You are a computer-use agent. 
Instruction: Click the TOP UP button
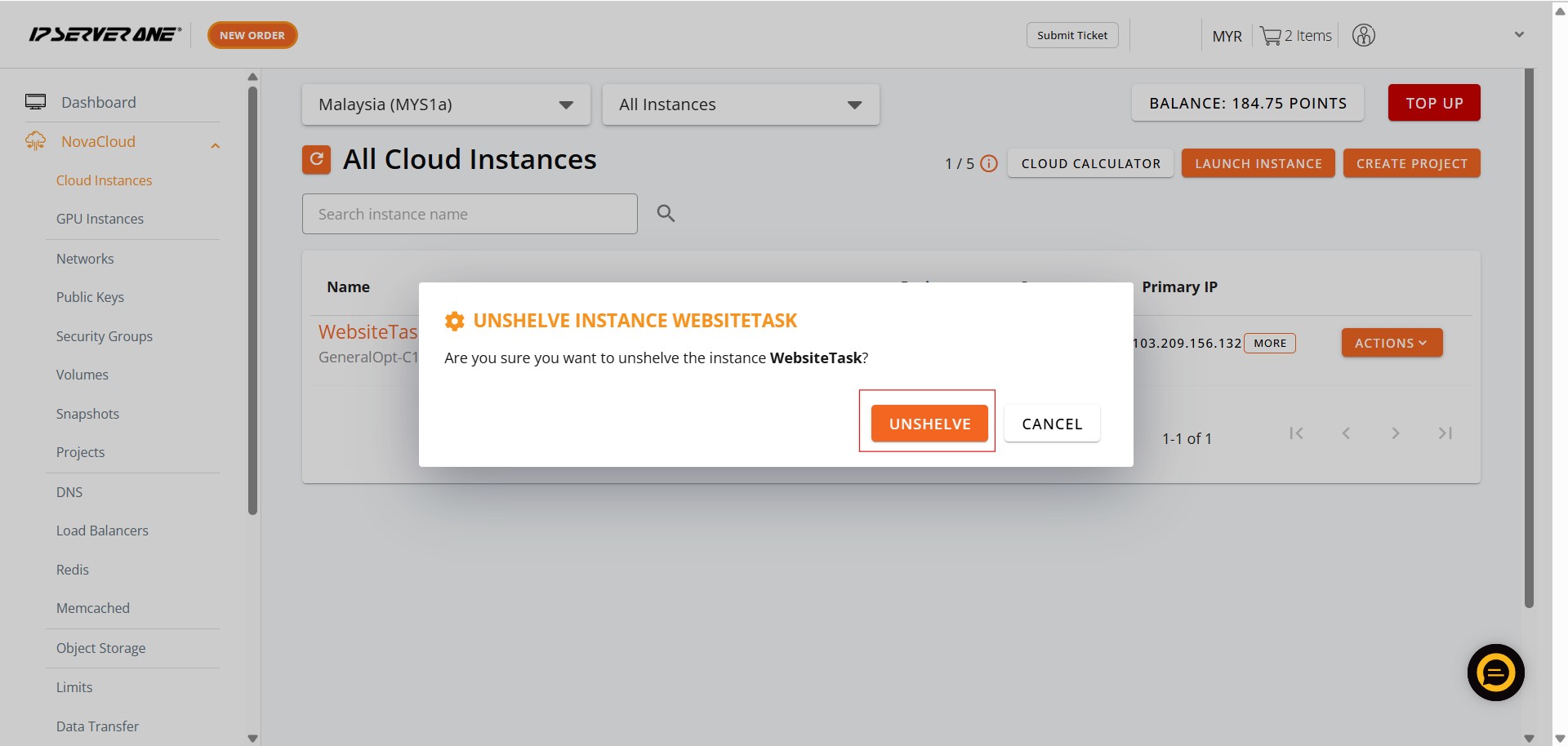click(1434, 103)
